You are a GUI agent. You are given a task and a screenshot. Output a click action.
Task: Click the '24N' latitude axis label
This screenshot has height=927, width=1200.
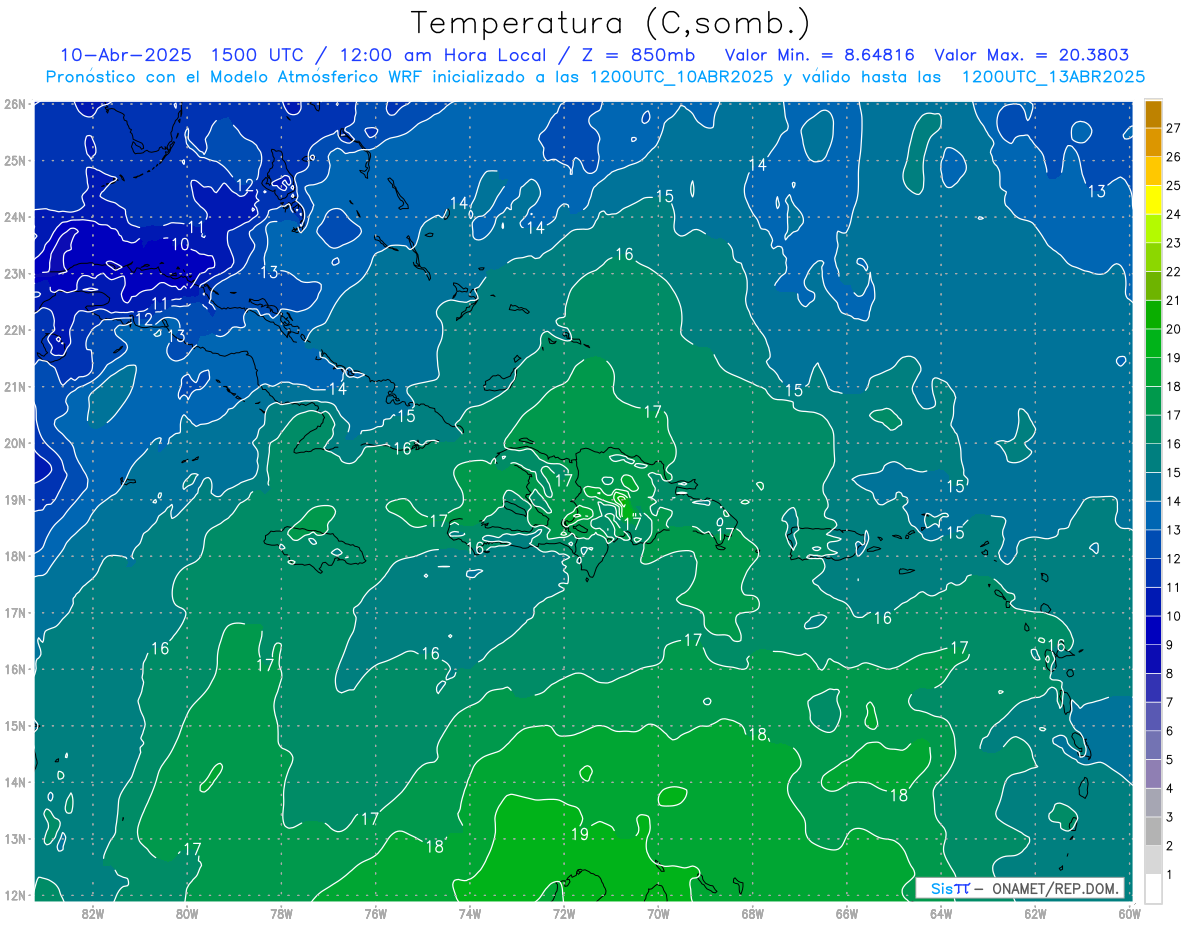coord(14,217)
